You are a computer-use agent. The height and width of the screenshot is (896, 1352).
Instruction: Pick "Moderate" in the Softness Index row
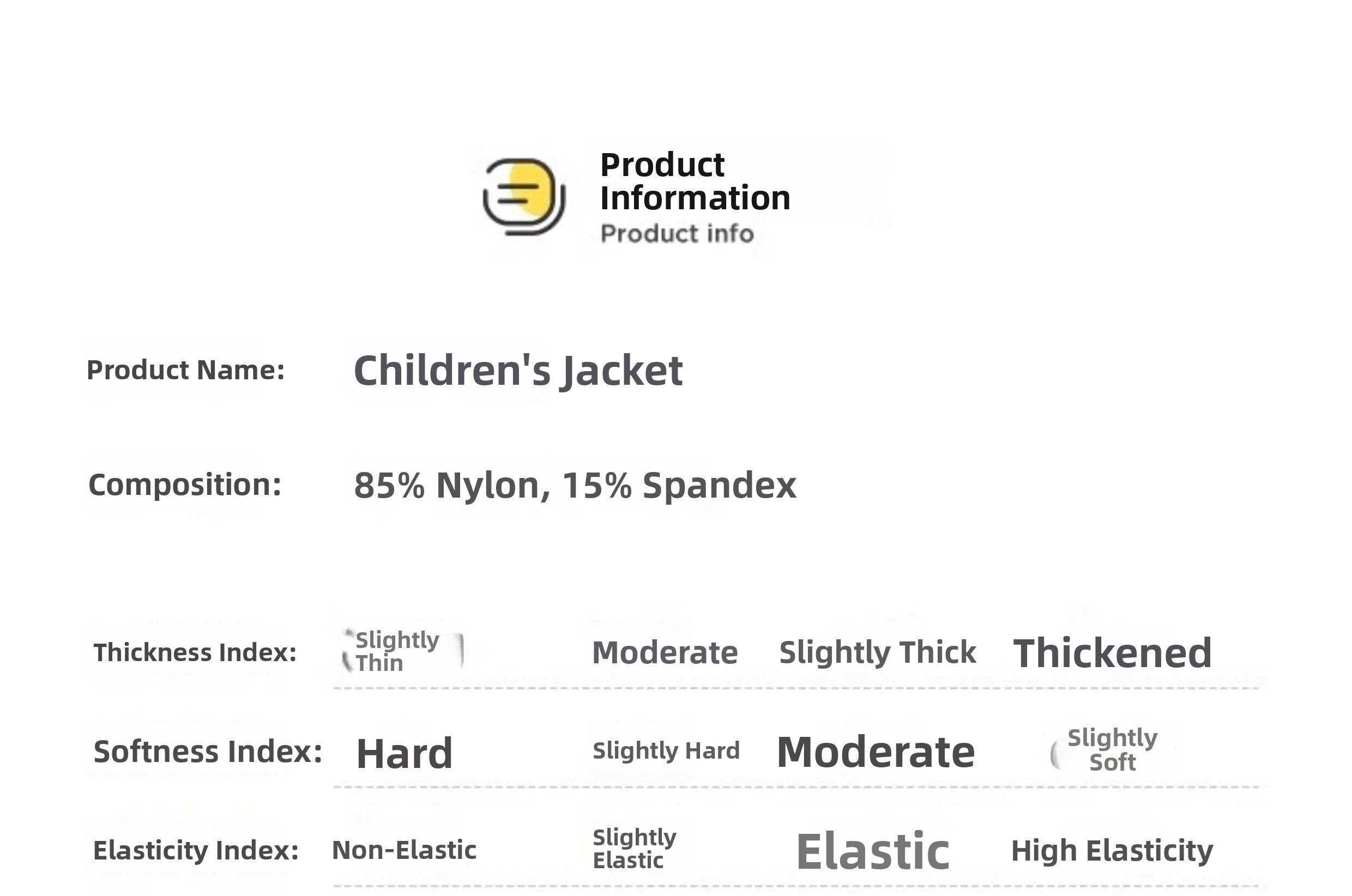(876, 752)
